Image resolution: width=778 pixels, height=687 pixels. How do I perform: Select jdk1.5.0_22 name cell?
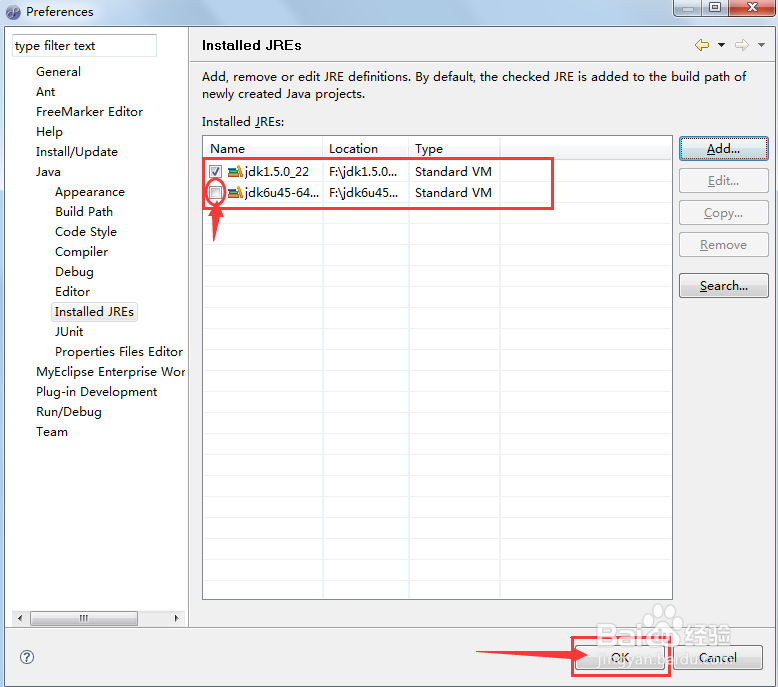[x=276, y=172]
